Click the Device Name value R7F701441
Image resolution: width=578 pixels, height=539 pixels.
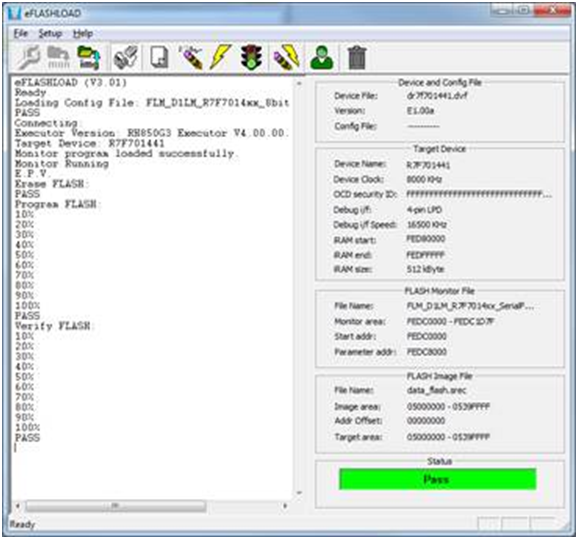(428, 165)
